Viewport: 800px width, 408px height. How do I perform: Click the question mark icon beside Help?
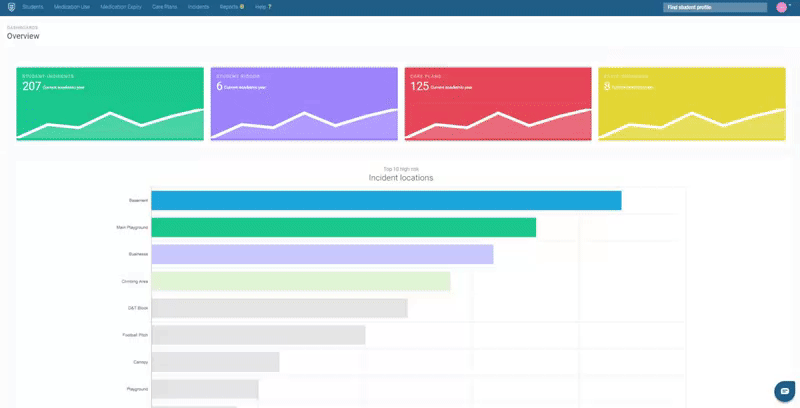(270, 7)
